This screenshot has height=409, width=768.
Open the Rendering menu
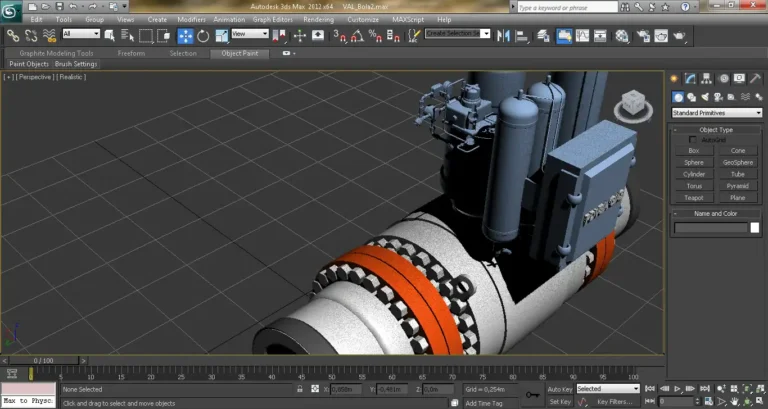(x=319, y=19)
